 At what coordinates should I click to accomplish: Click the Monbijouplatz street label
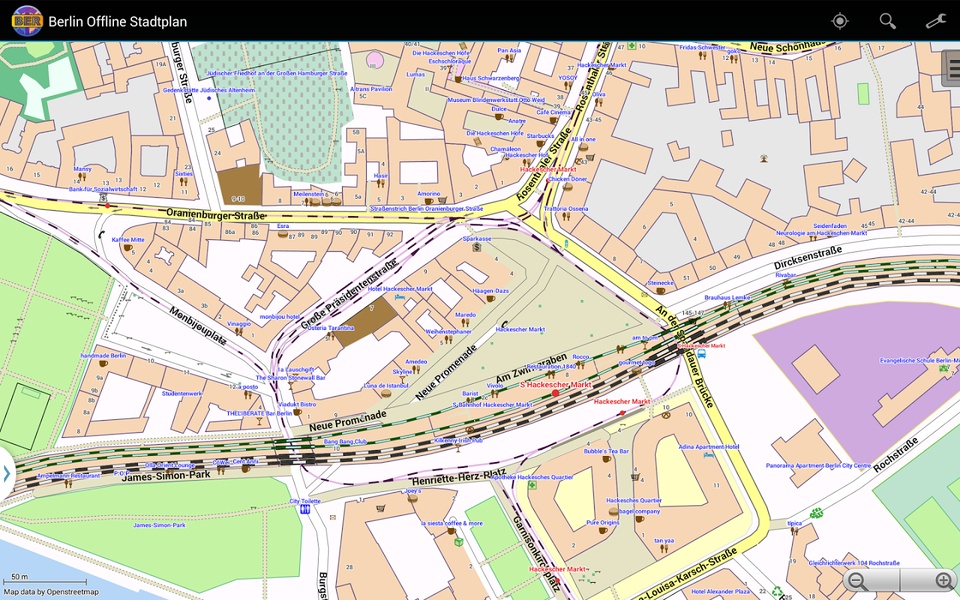[198, 325]
